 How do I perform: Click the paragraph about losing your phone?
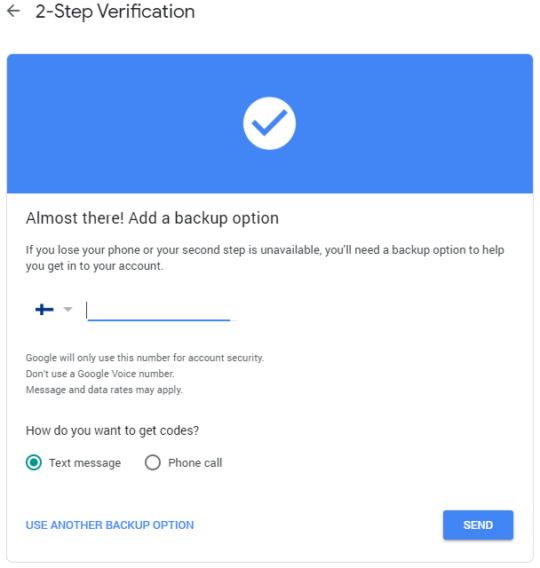coord(265,258)
